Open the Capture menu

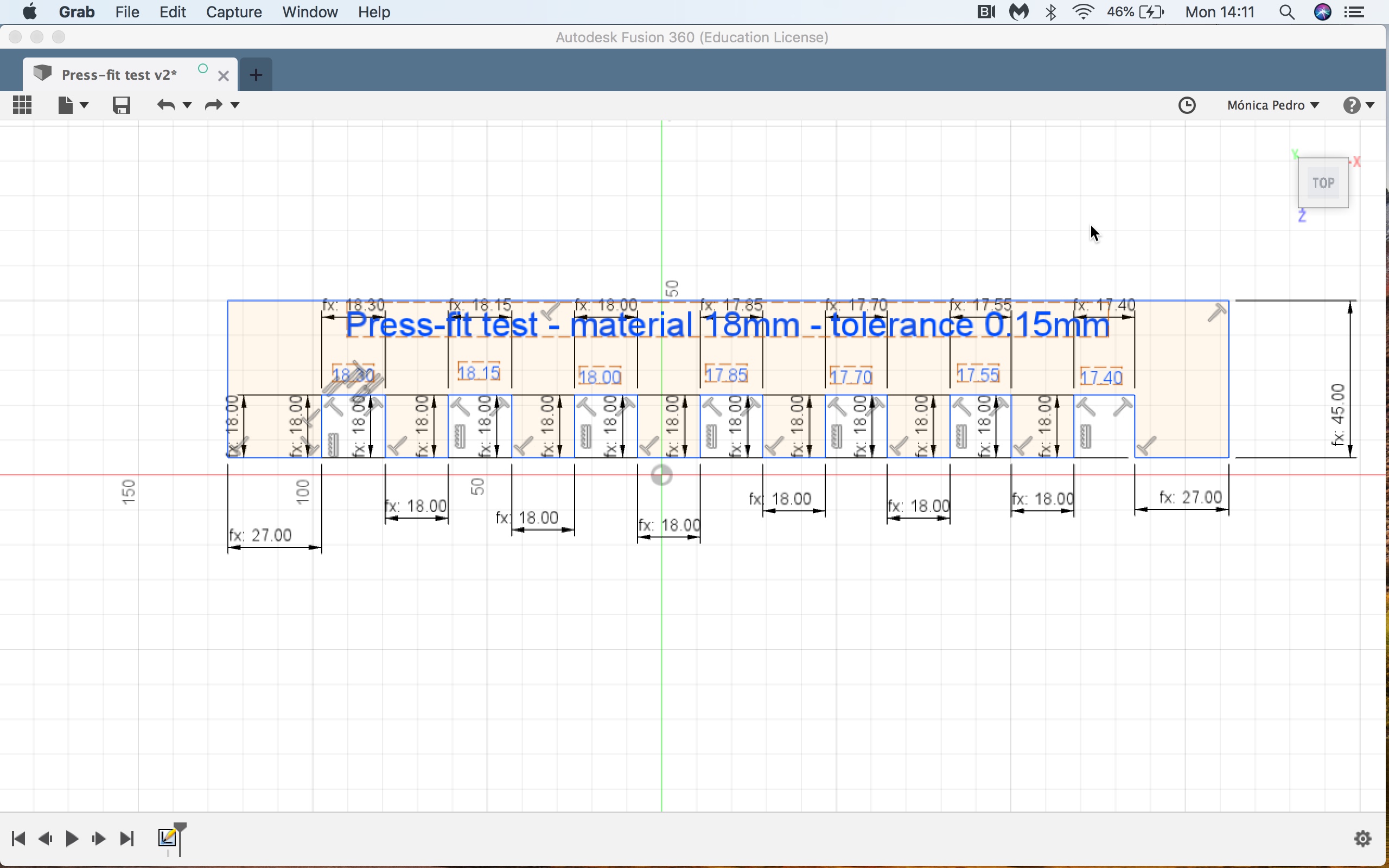pyautogui.click(x=234, y=12)
